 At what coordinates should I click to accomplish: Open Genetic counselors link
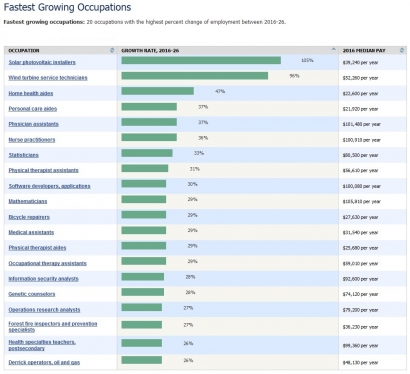[32, 294]
